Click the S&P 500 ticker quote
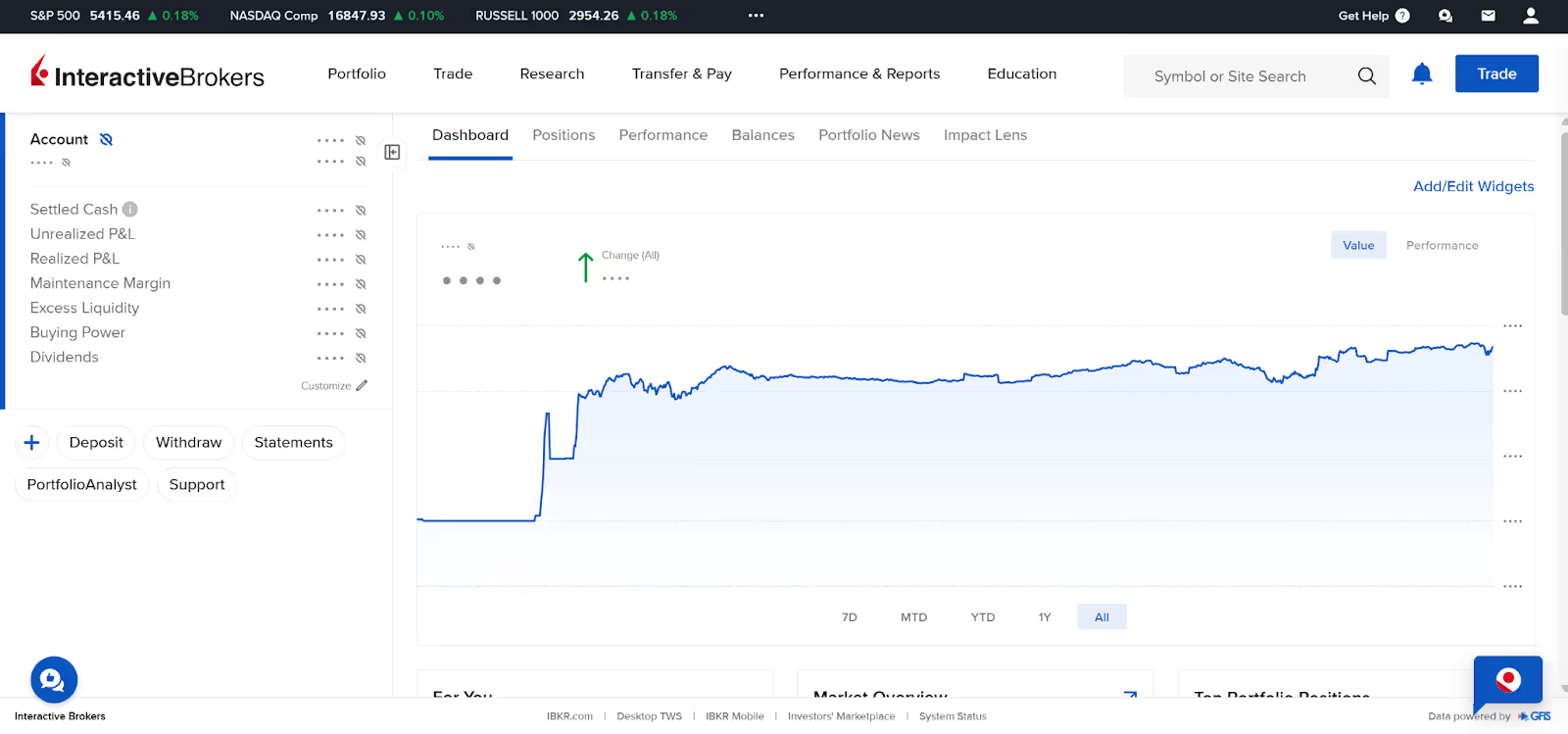1568x734 pixels. click(114, 16)
